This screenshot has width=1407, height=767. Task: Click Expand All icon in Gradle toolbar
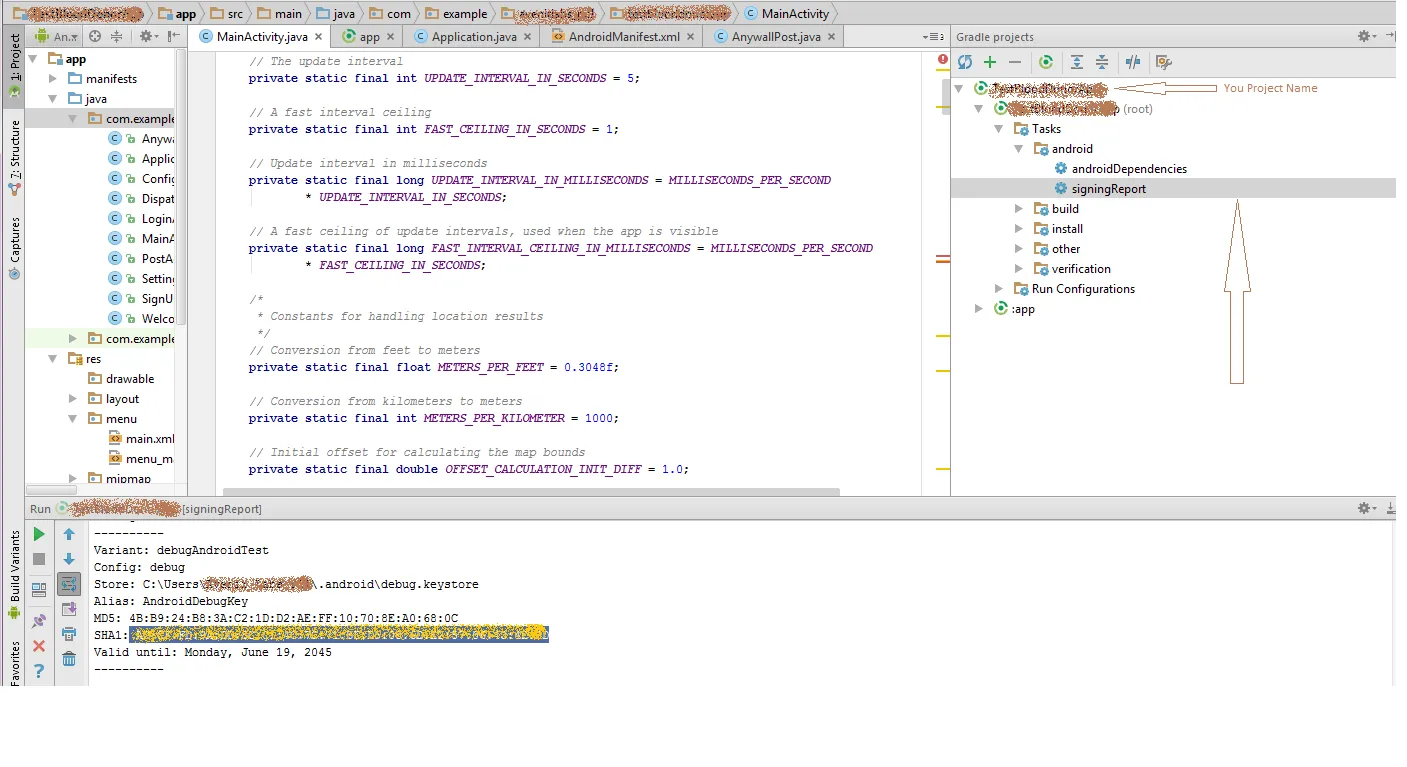tap(1076, 62)
